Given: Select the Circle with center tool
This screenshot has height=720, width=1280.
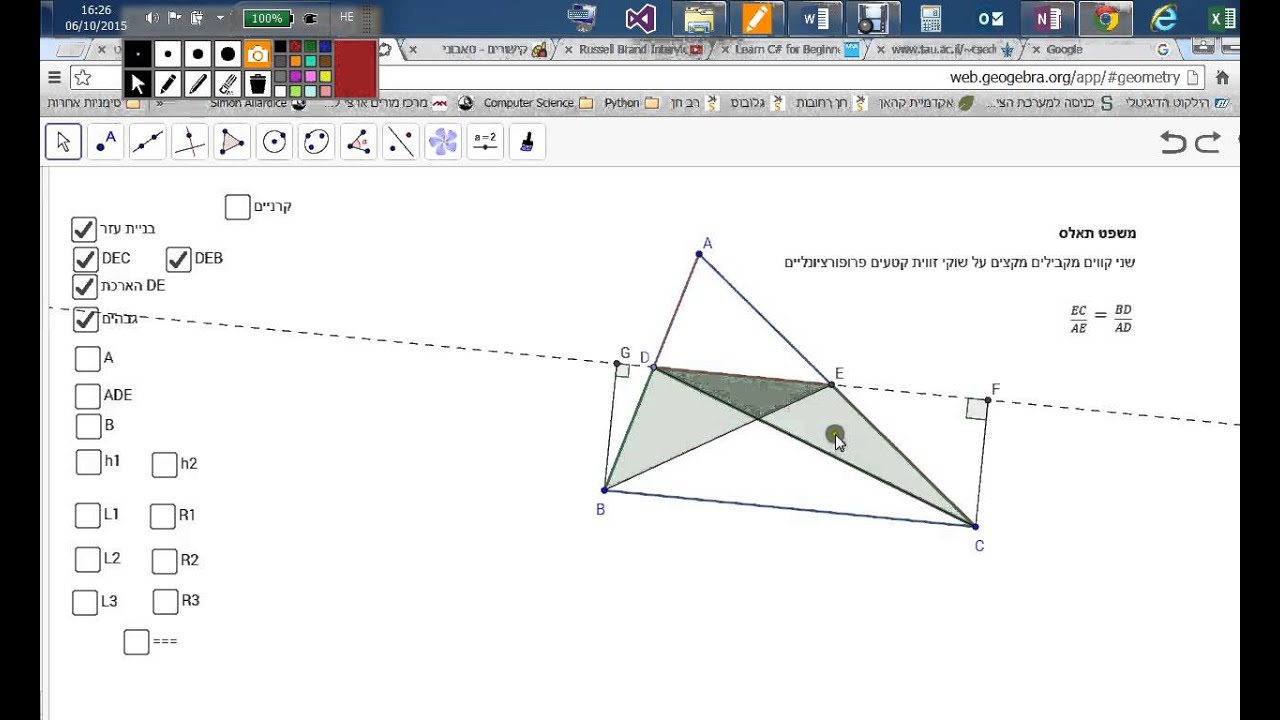Looking at the screenshot, I should (x=274, y=142).
